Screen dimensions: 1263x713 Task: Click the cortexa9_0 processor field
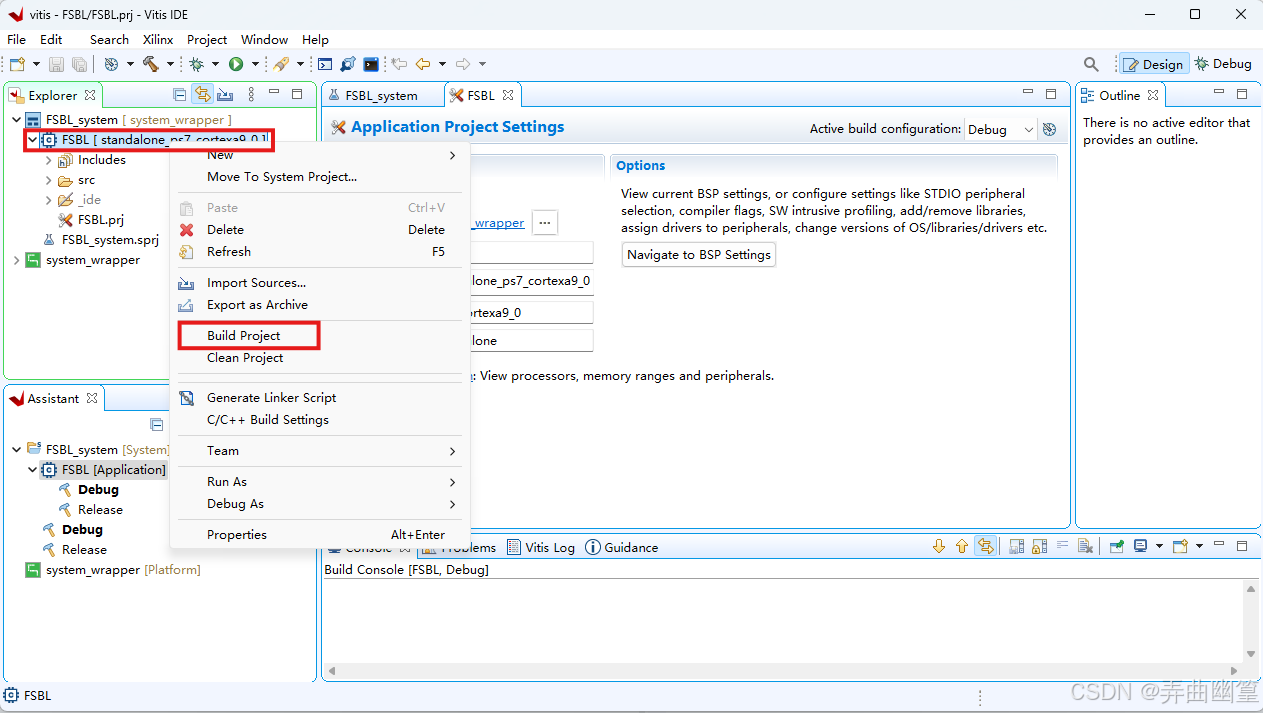[x=531, y=313]
